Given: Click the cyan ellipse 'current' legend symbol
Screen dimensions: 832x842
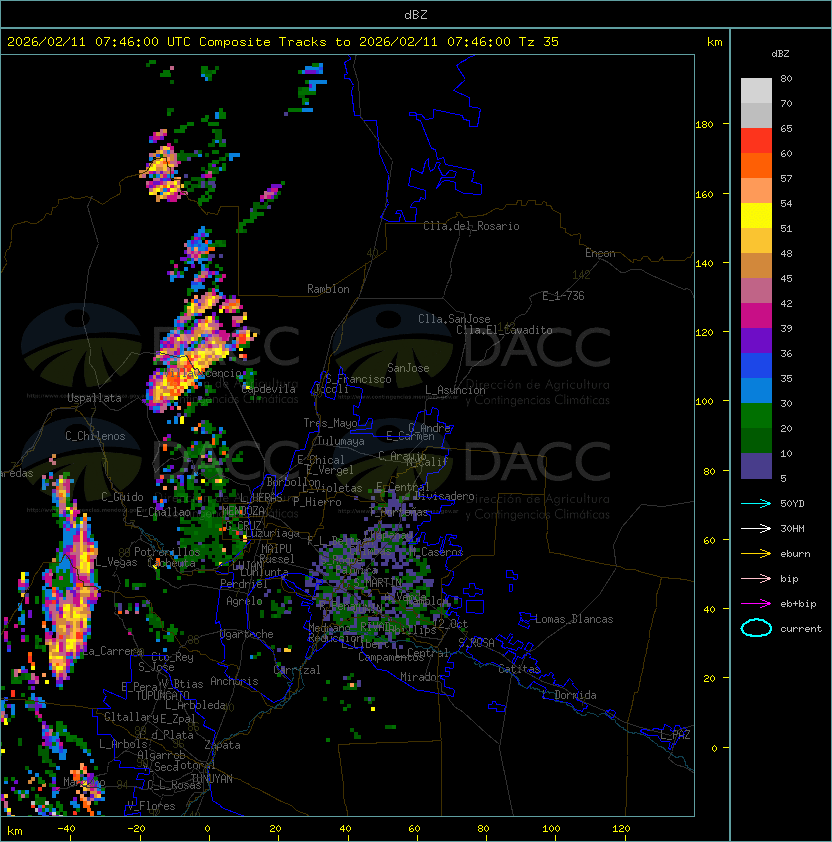Looking at the screenshot, I should coord(756,628).
